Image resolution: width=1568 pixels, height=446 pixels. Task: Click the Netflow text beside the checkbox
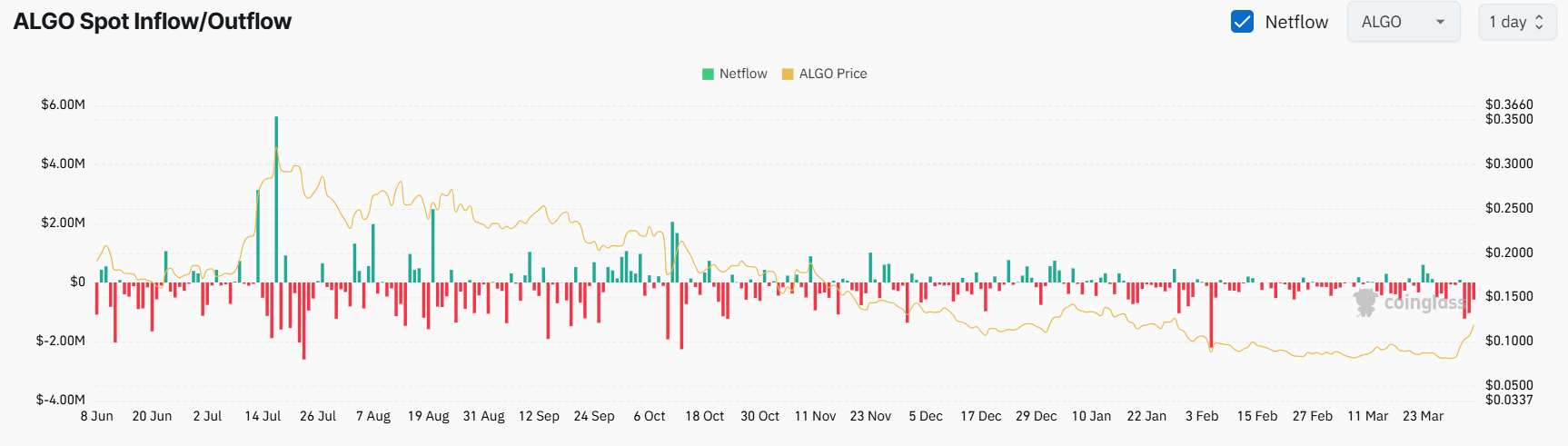1296,22
